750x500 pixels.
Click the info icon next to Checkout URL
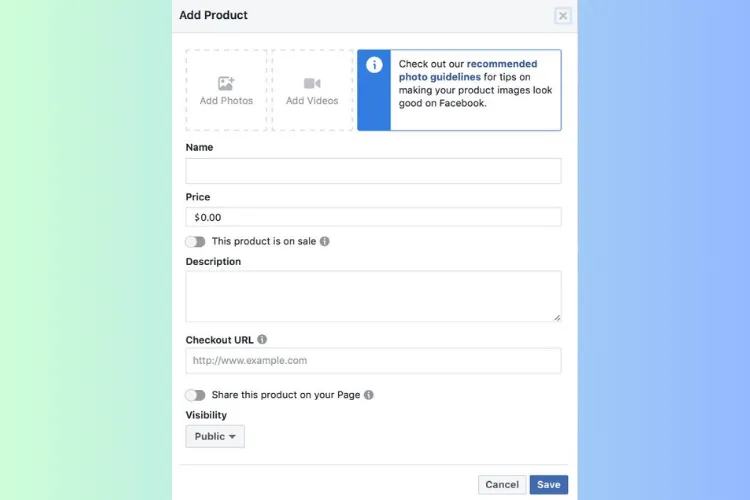pyautogui.click(x=262, y=340)
